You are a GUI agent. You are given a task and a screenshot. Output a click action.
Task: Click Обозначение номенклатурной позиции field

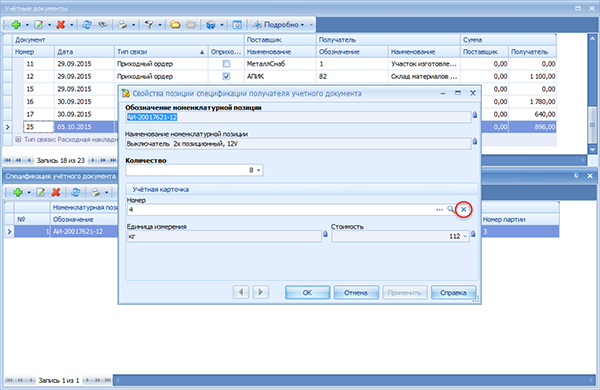tap(298, 117)
